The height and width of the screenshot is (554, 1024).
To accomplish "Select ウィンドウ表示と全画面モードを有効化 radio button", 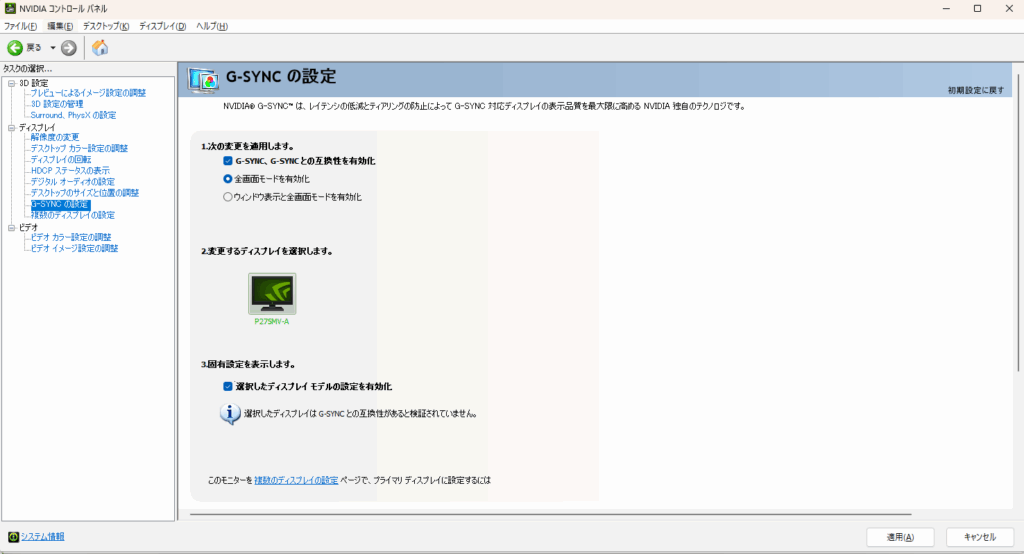I will [228, 197].
